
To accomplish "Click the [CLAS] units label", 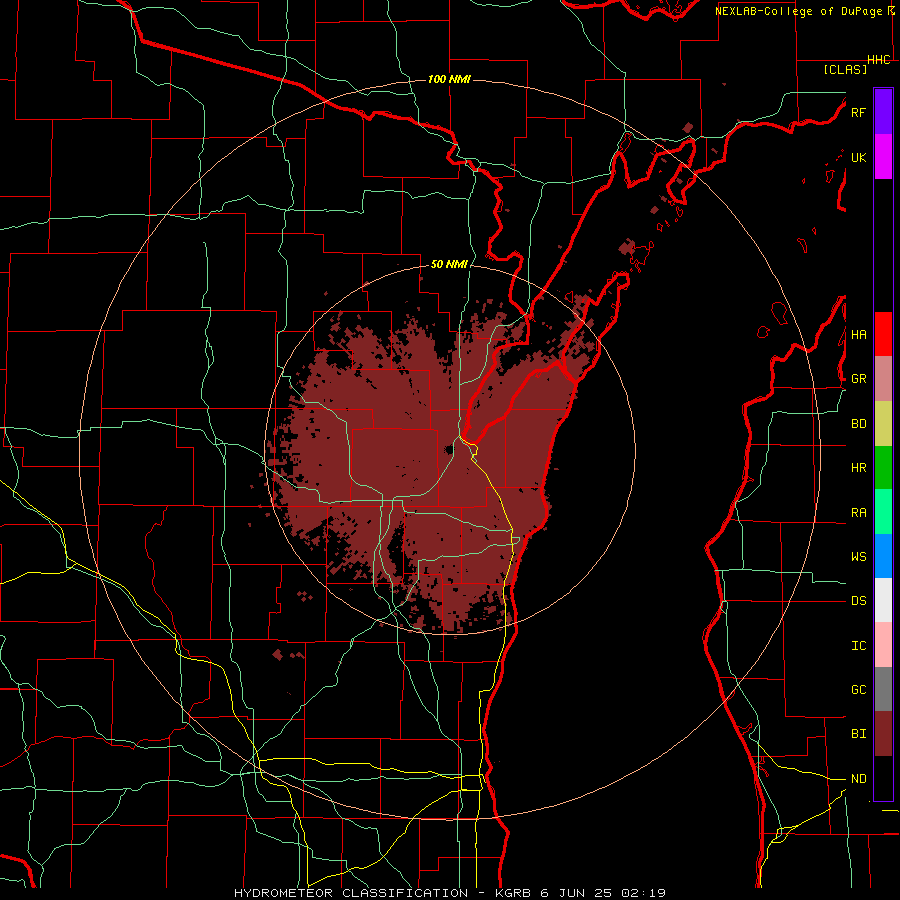I will tap(845, 69).
